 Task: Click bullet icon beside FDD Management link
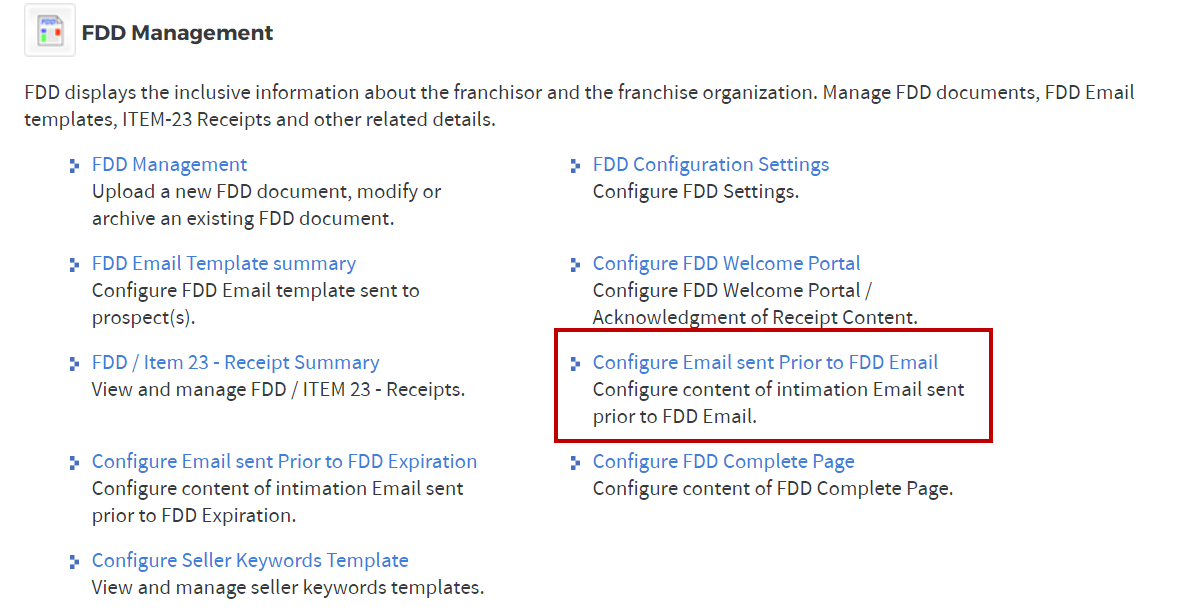tap(74, 166)
